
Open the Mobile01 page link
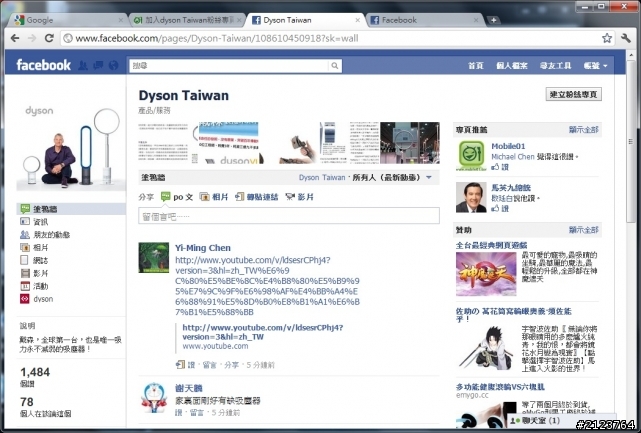tap(508, 146)
